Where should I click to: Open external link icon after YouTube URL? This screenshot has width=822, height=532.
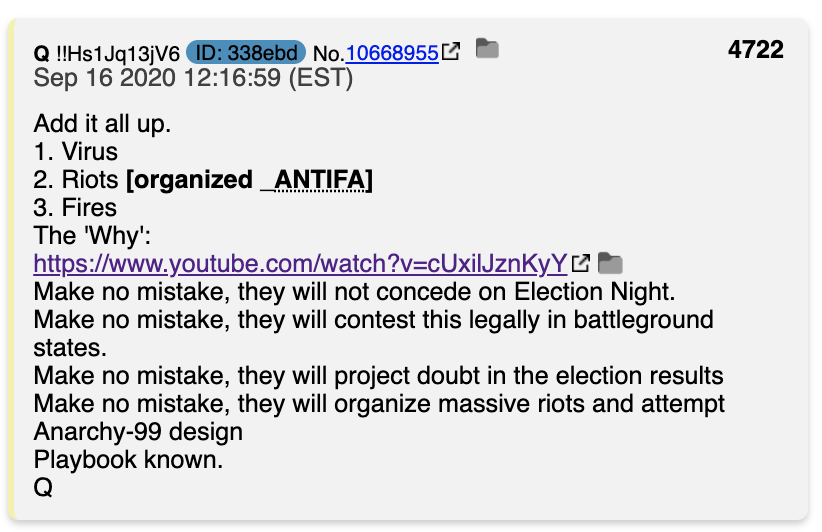point(581,263)
